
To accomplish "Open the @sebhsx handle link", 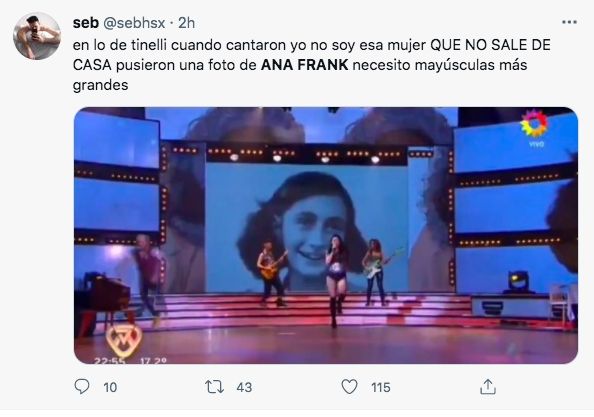I will (x=134, y=23).
